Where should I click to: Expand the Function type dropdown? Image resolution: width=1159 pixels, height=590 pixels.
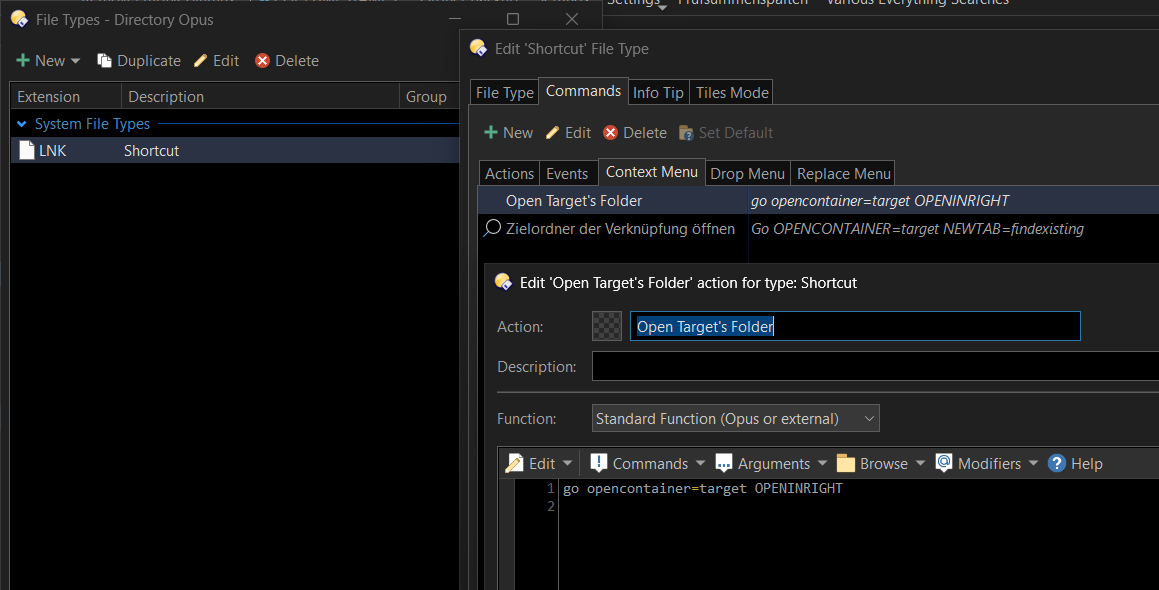(735, 419)
